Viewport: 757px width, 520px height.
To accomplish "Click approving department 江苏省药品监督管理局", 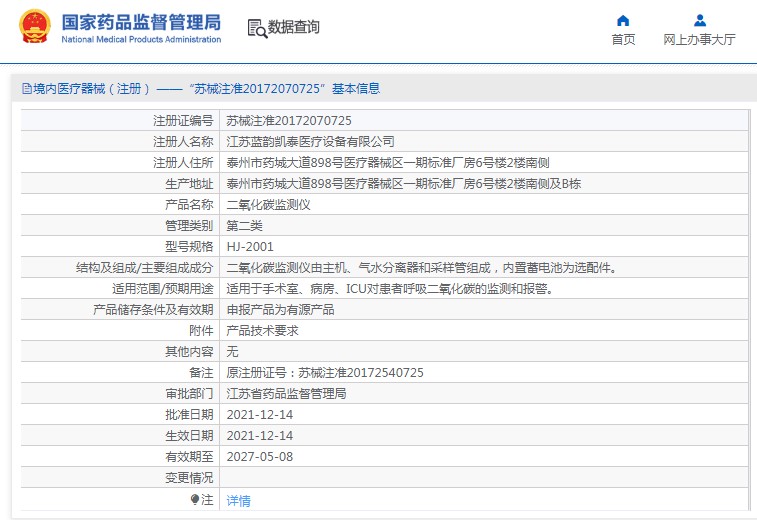I will [286, 394].
